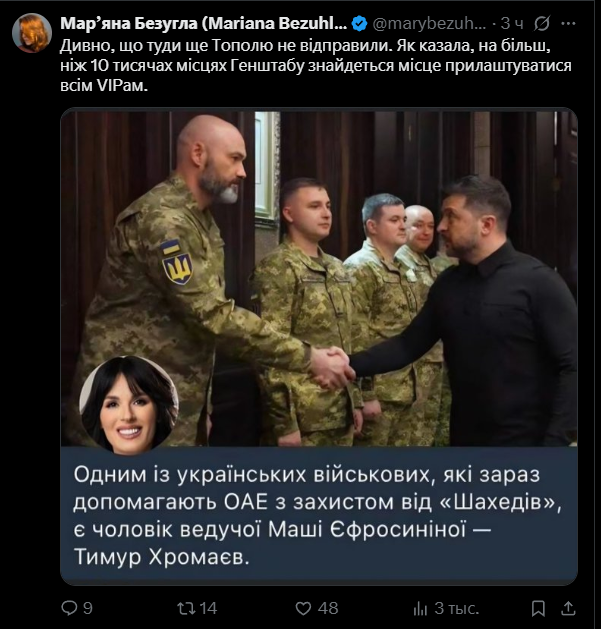Open Mariana Bezuhla's profile avatar
Viewport: 601px width, 629px height.
32,33
